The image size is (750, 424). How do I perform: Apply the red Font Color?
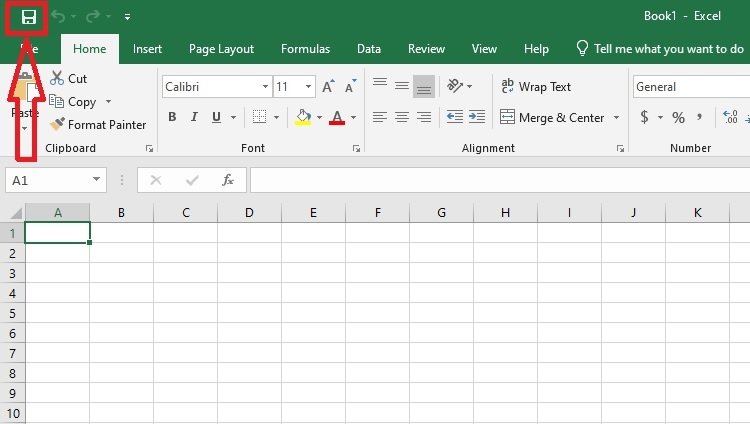[x=337, y=117]
